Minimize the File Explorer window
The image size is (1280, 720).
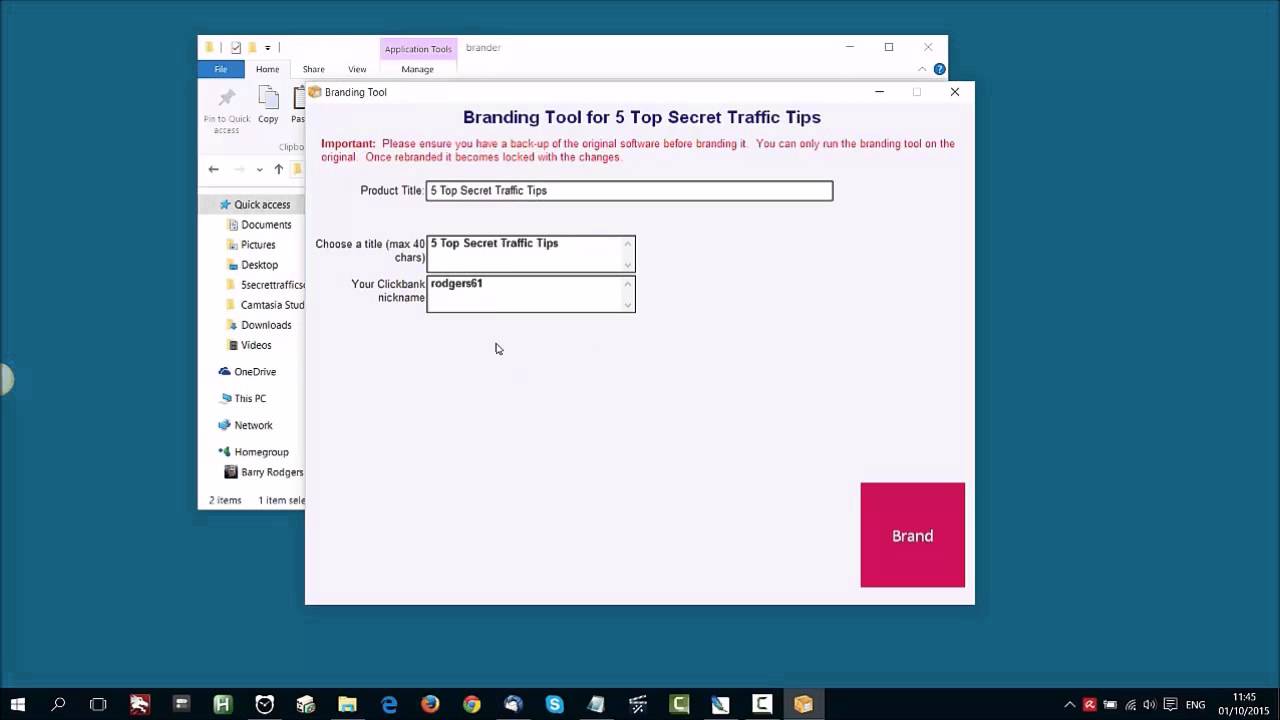point(849,47)
